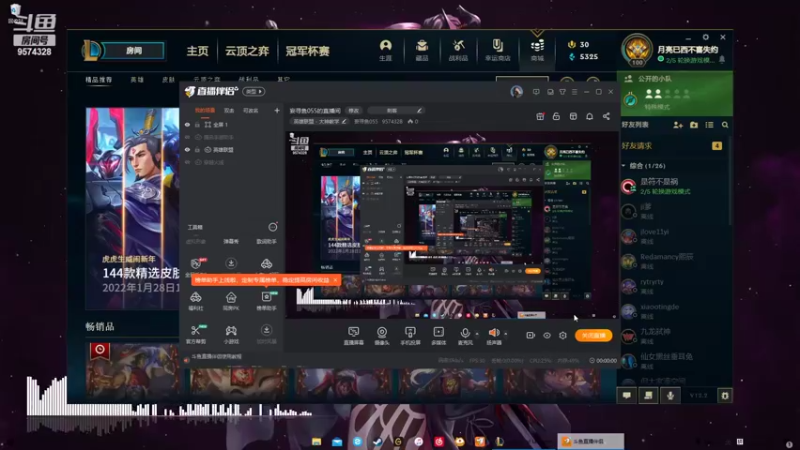Toggle visibility eye for 全屏 1 source
This screenshot has width=800, height=450.
pyautogui.click(x=187, y=124)
